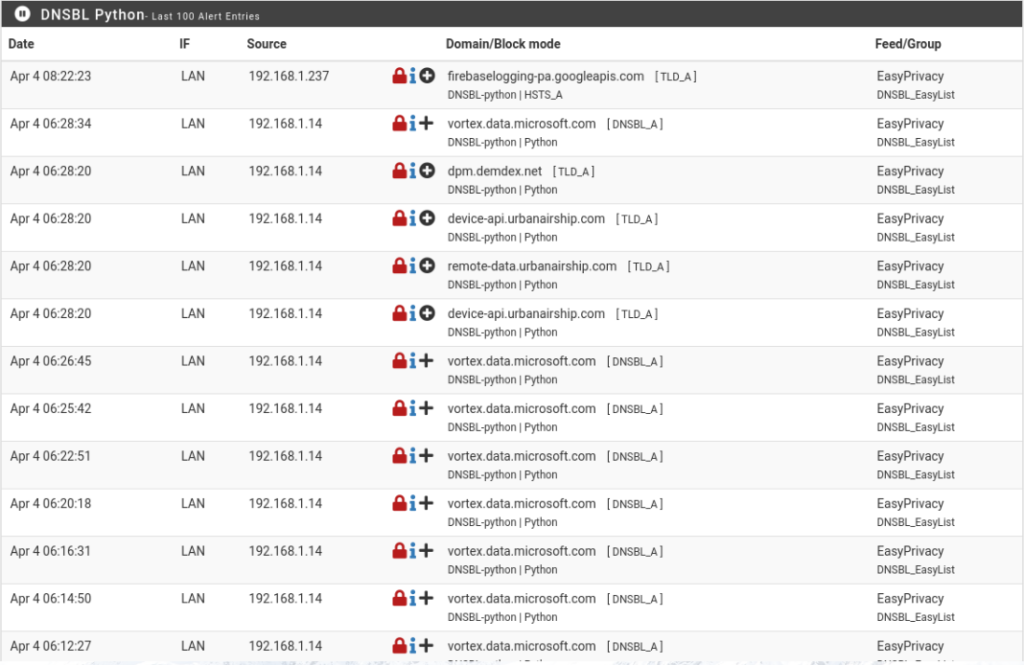
Task: Whitelist remote-data.urbanairship.com via its plus-circle icon
Action: [x=427, y=266]
